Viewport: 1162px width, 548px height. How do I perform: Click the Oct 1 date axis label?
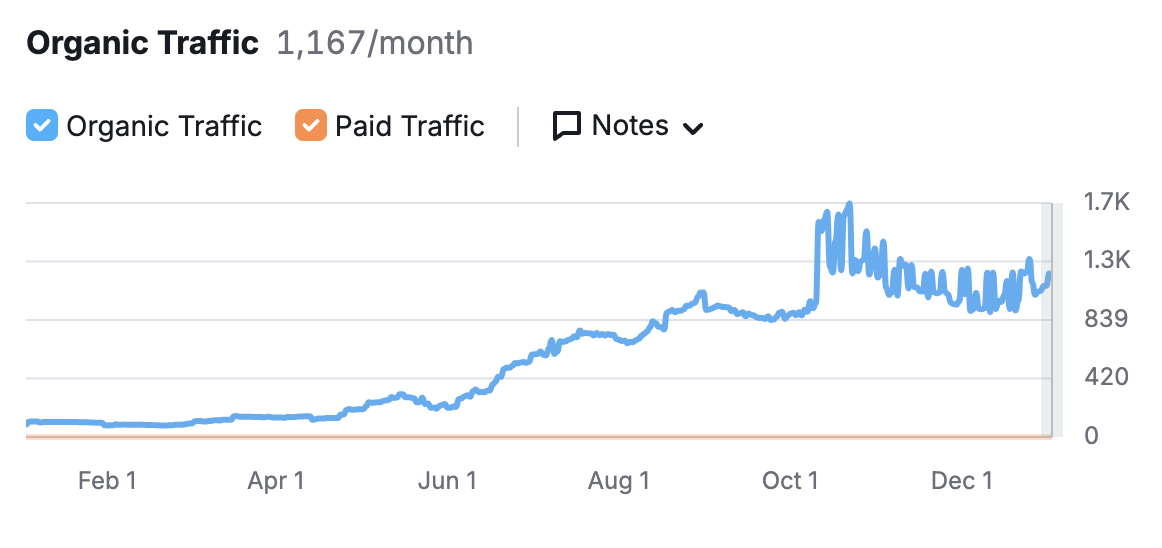[790, 481]
